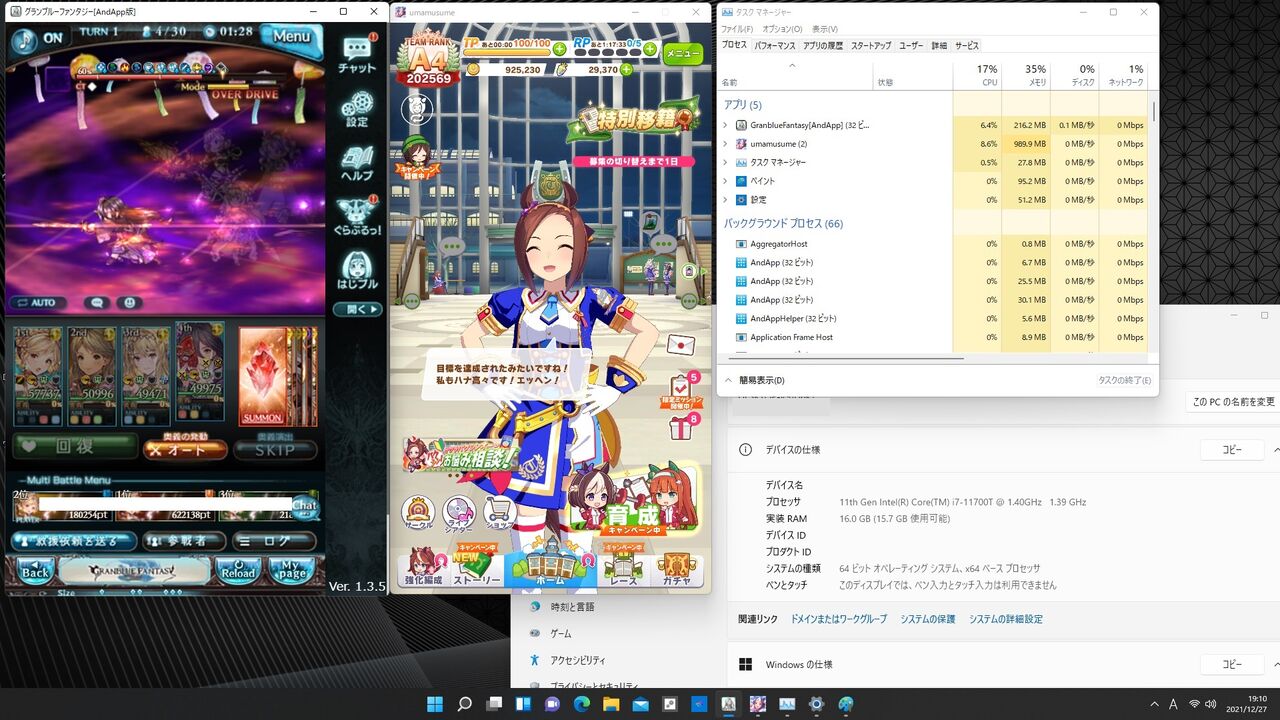
Task: Switch to パフォーマンス tab
Action: coord(775,46)
